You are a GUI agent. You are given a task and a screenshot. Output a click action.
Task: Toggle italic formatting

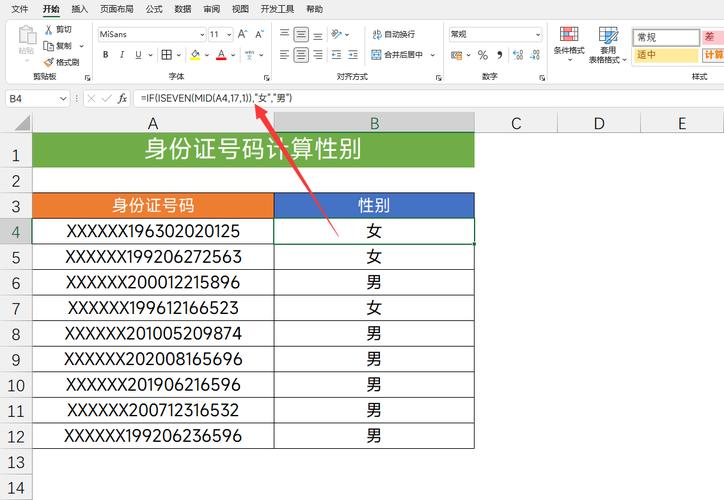(122, 55)
